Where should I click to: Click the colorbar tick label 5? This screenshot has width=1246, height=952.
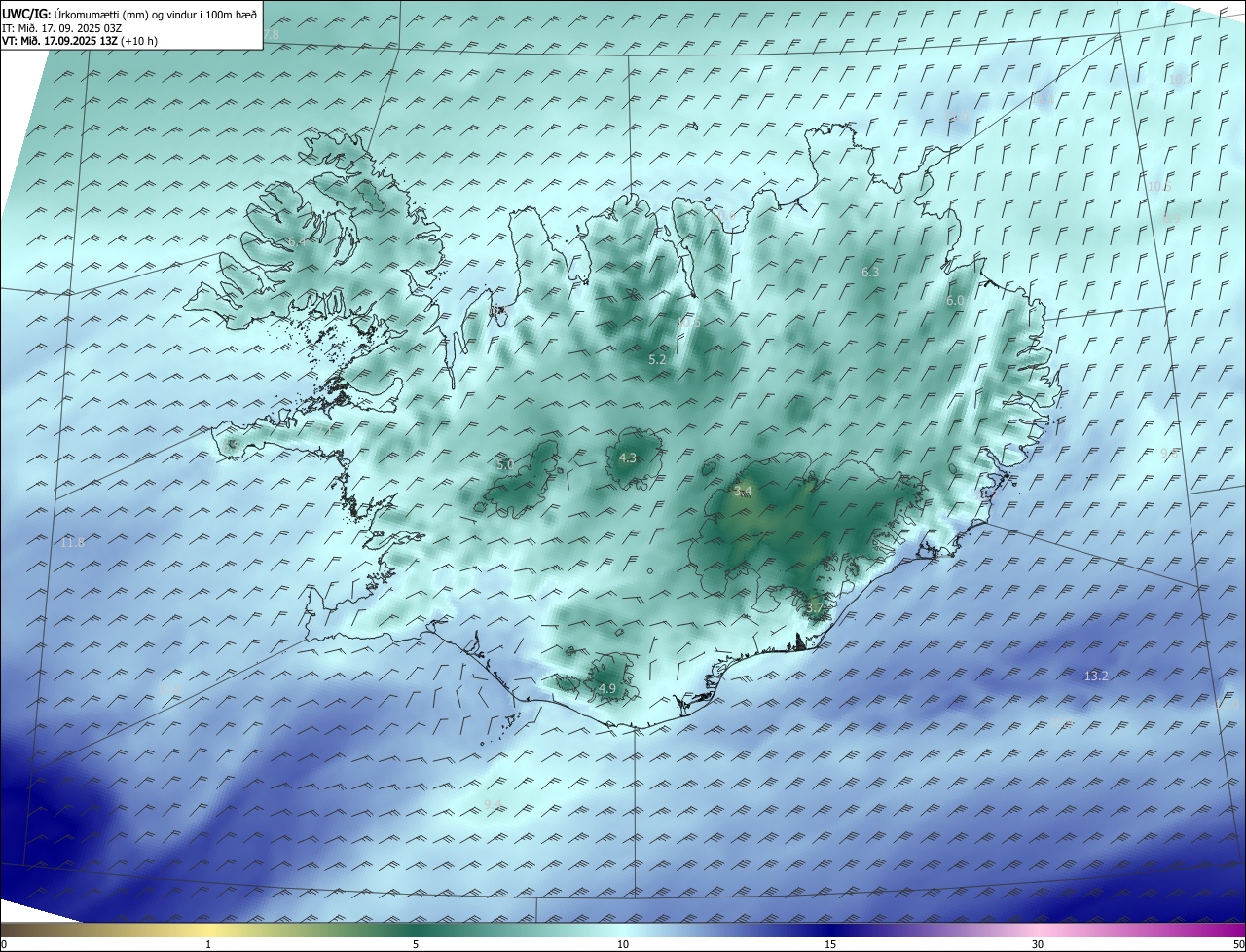point(416,944)
